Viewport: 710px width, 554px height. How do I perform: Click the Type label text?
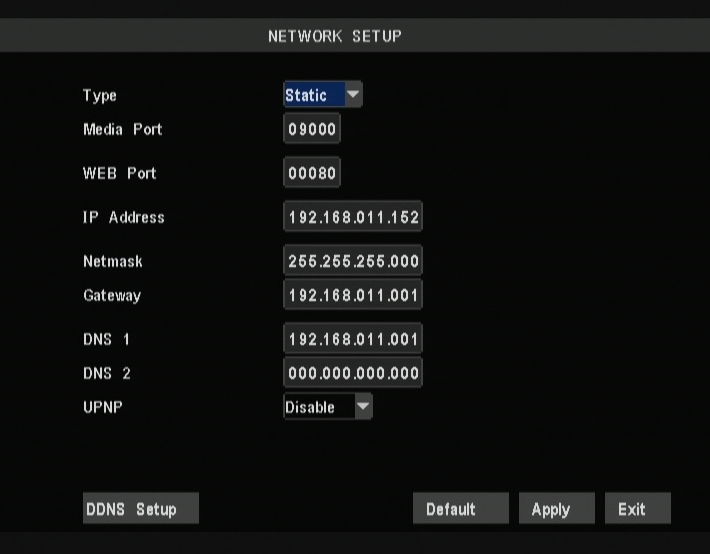100,96
